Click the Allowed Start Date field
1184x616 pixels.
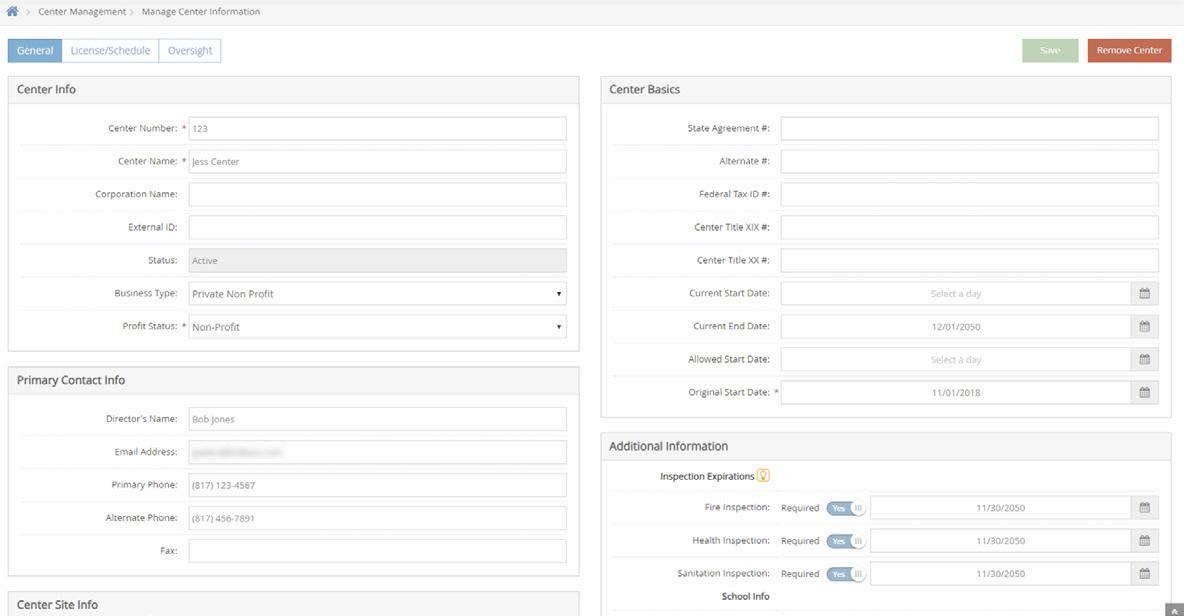click(x=956, y=359)
